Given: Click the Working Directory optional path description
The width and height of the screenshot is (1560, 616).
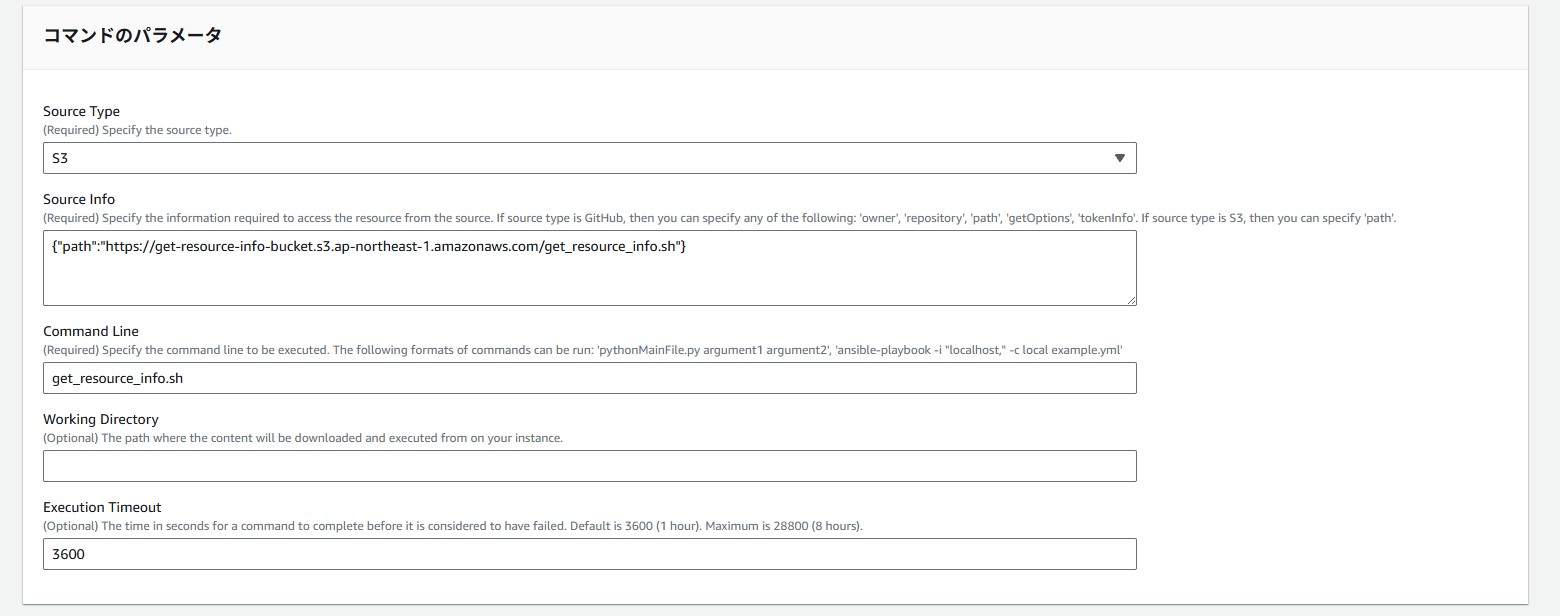Looking at the screenshot, I should (x=303, y=438).
